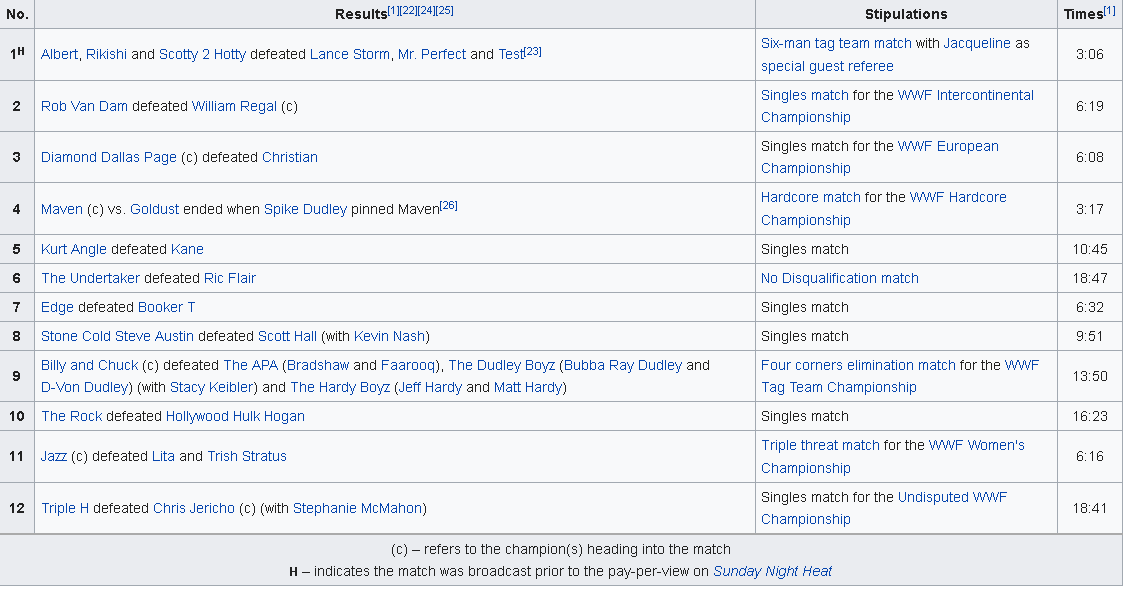1124x589 pixels.
Task: Open The Undertaker link
Action: point(90,279)
